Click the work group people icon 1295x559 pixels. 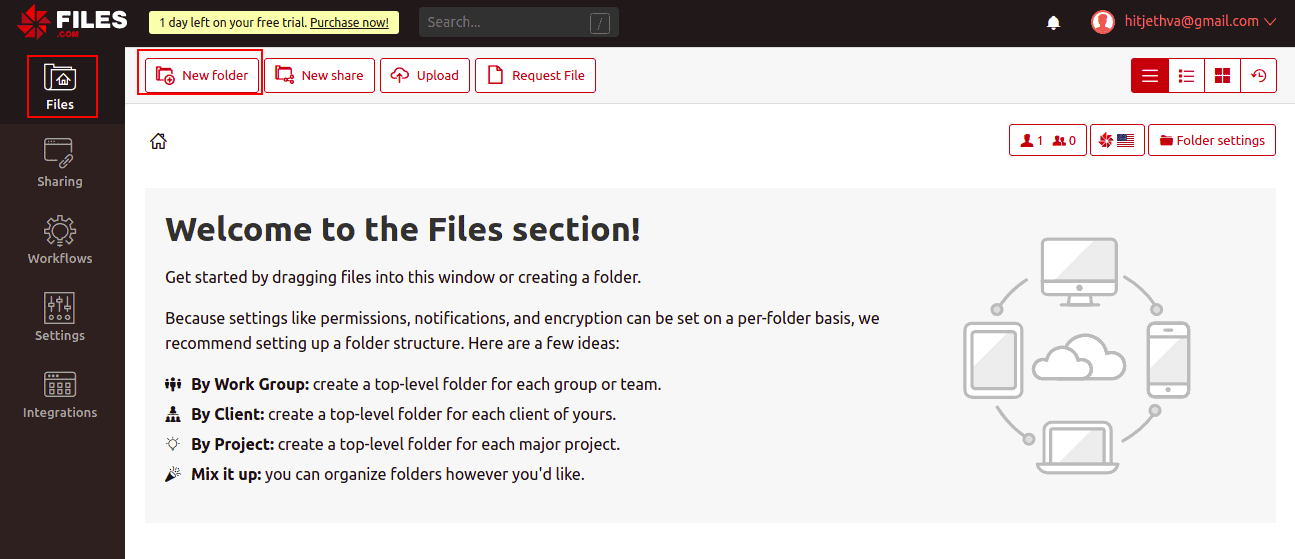click(x=173, y=384)
